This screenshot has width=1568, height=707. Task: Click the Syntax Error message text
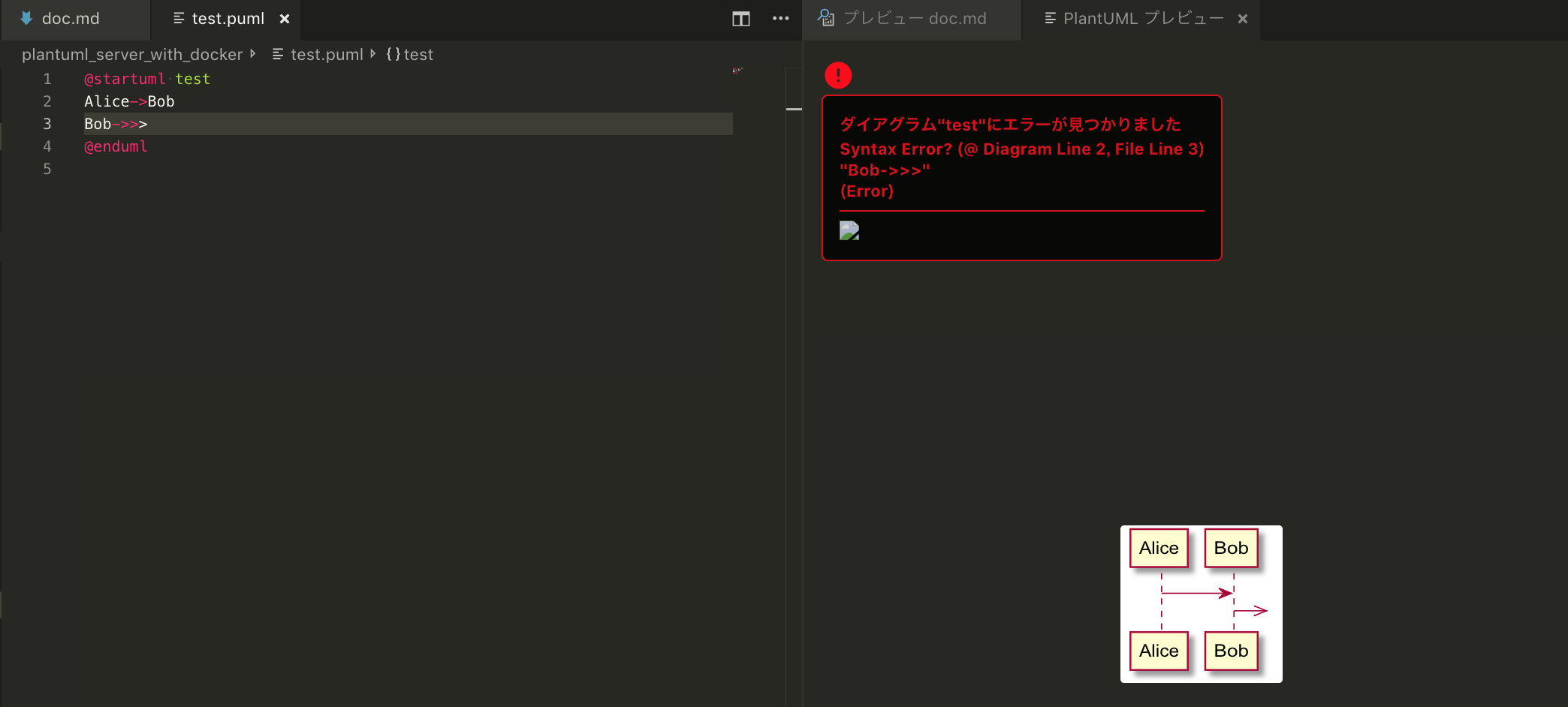[x=1021, y=149]
